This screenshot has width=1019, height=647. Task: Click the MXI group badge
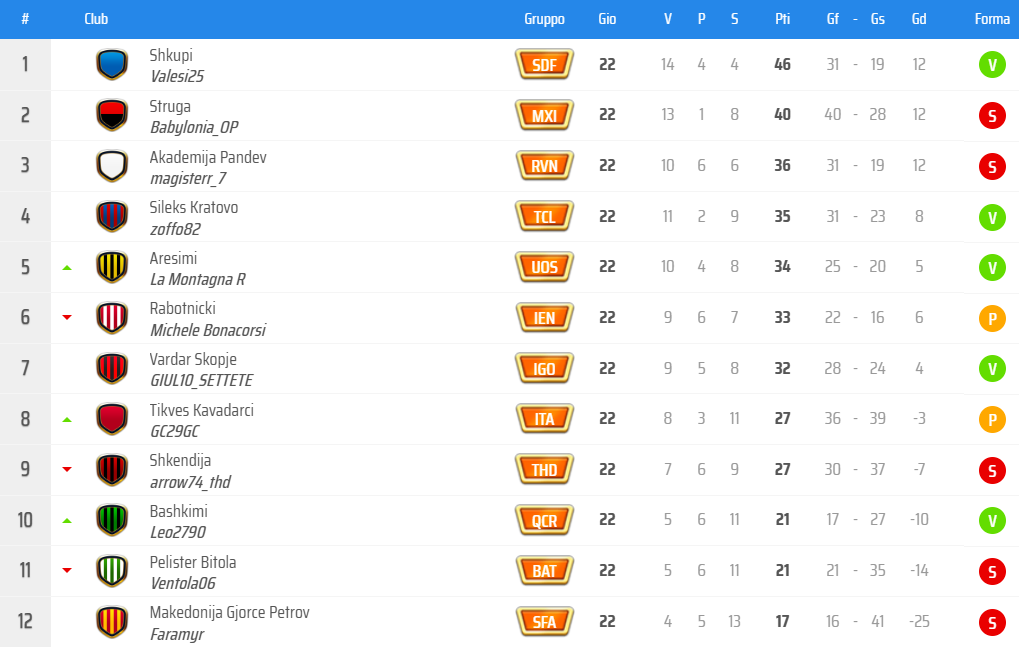[544, 116]
